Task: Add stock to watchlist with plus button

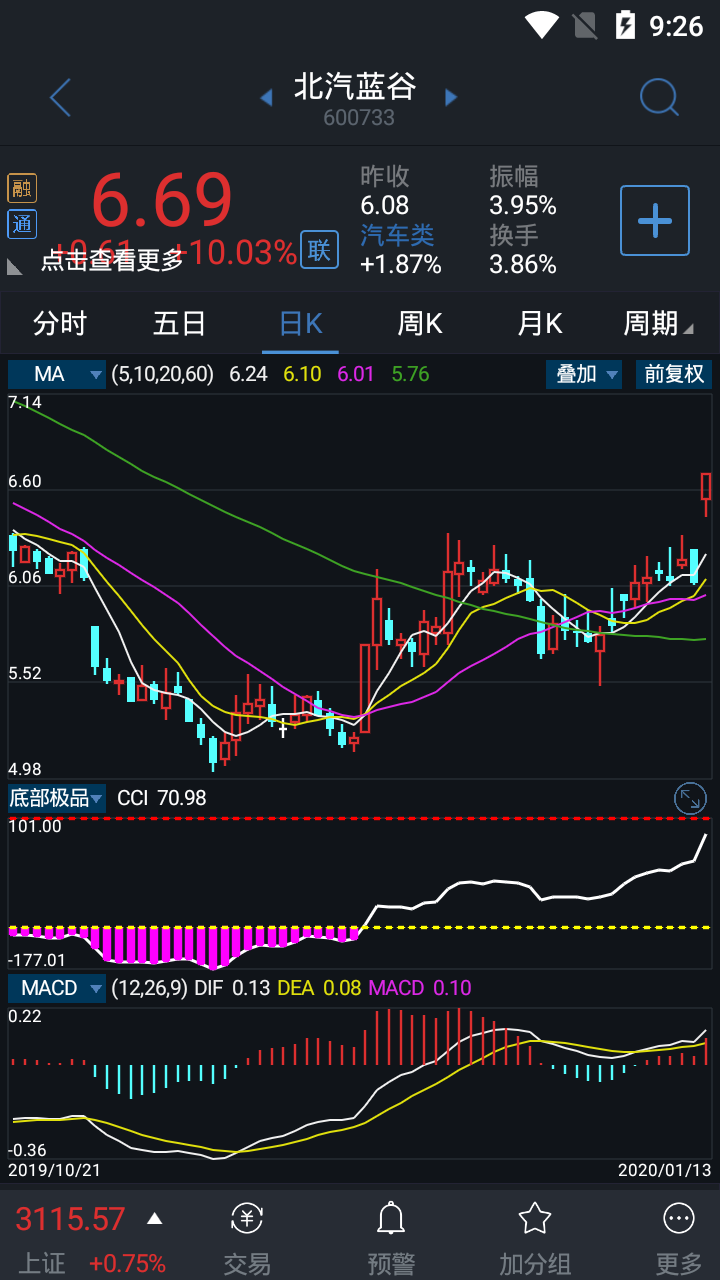Action: (x=655, y=220)
